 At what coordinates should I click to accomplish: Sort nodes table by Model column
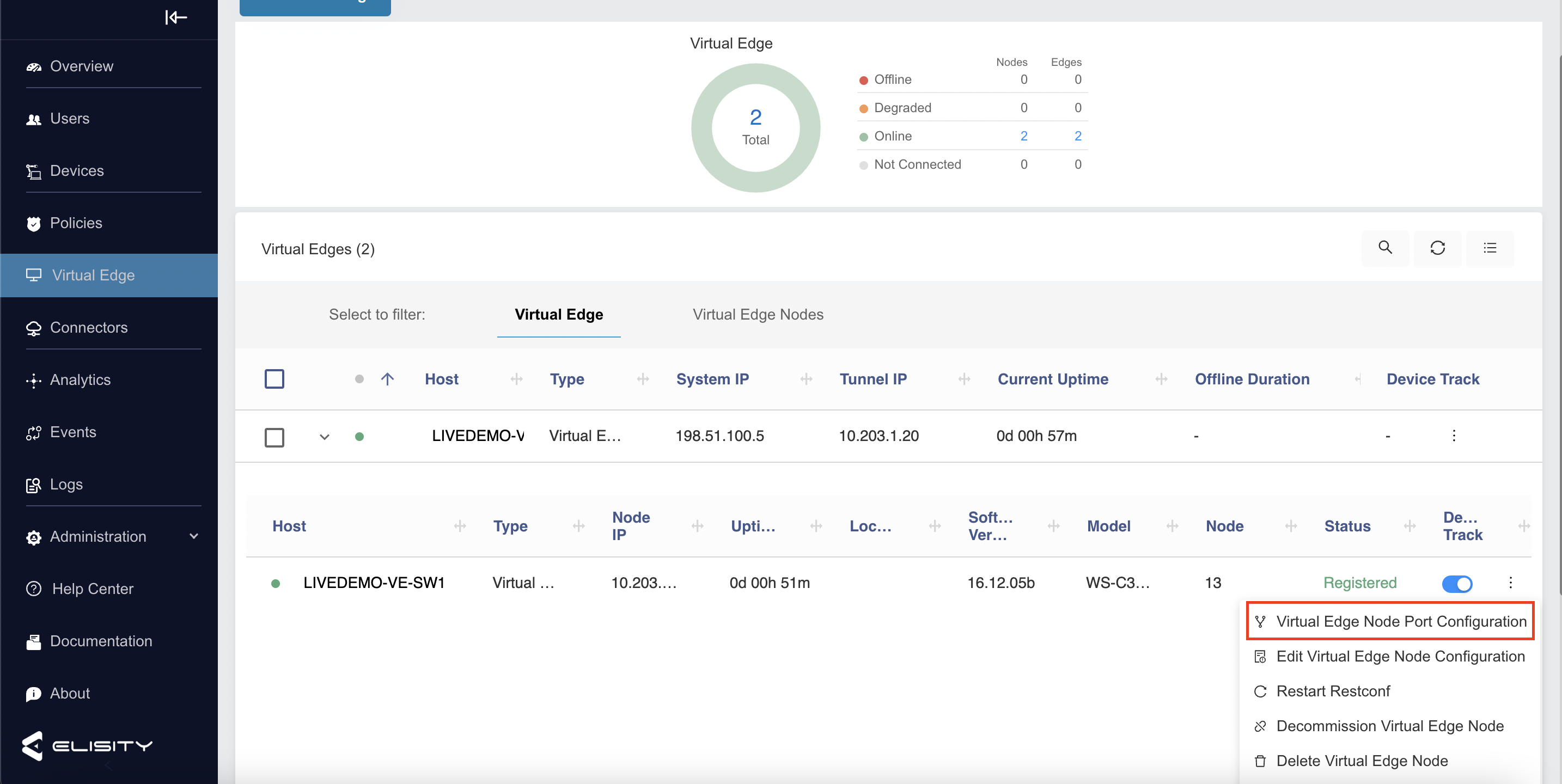coord(1108,526)
